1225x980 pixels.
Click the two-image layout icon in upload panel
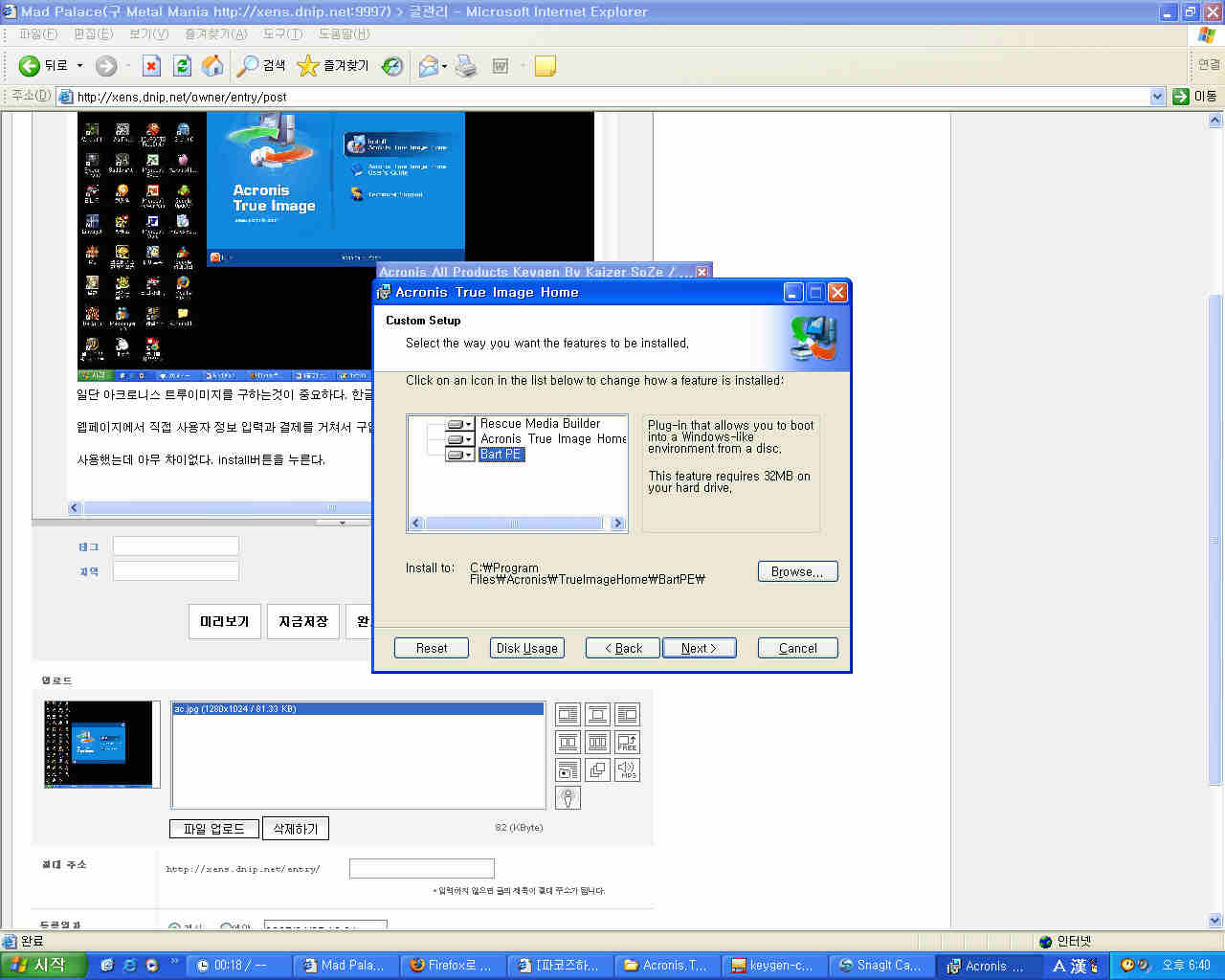568,743
